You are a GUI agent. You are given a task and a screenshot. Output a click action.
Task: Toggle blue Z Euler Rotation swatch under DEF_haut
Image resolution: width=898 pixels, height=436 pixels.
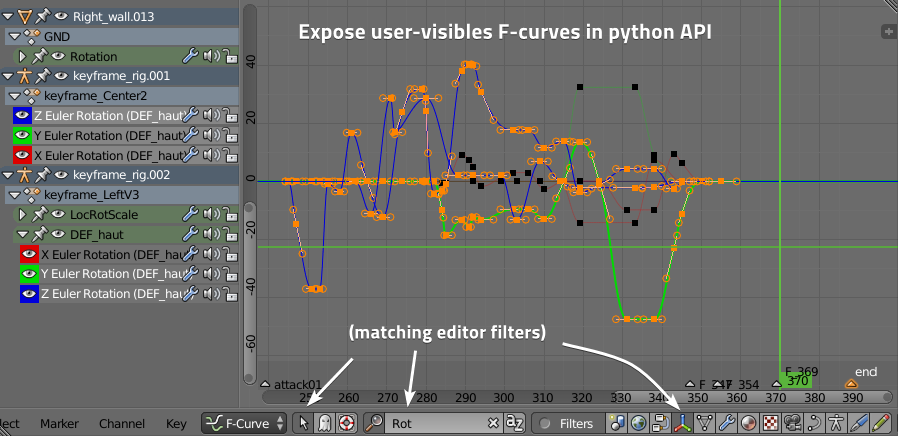[29, 293]
